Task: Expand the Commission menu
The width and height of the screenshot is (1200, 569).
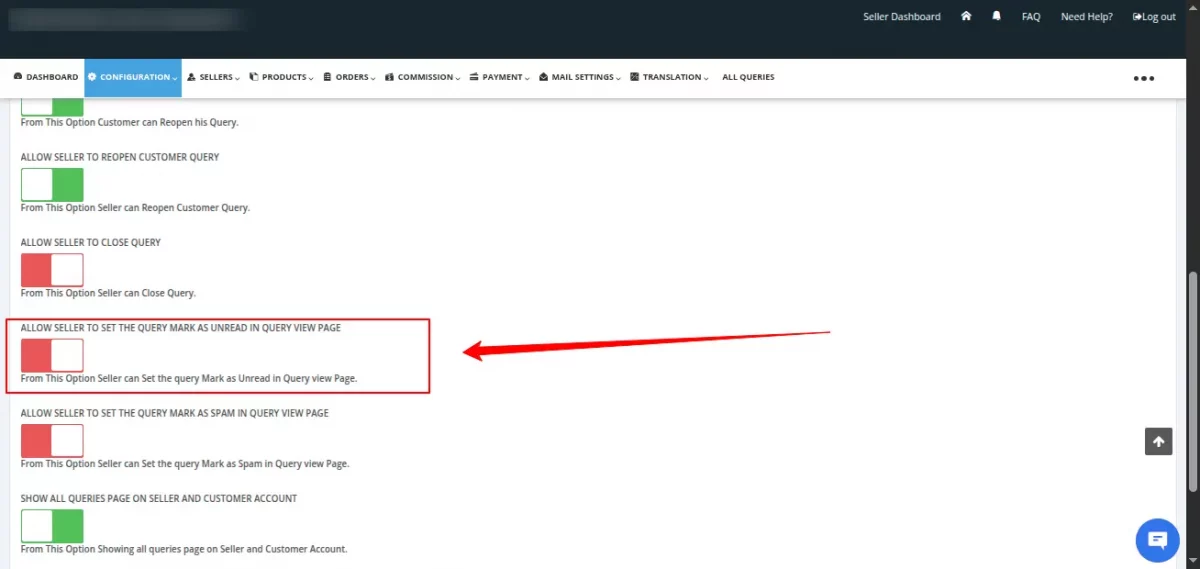Action: [x=423, y=77]
